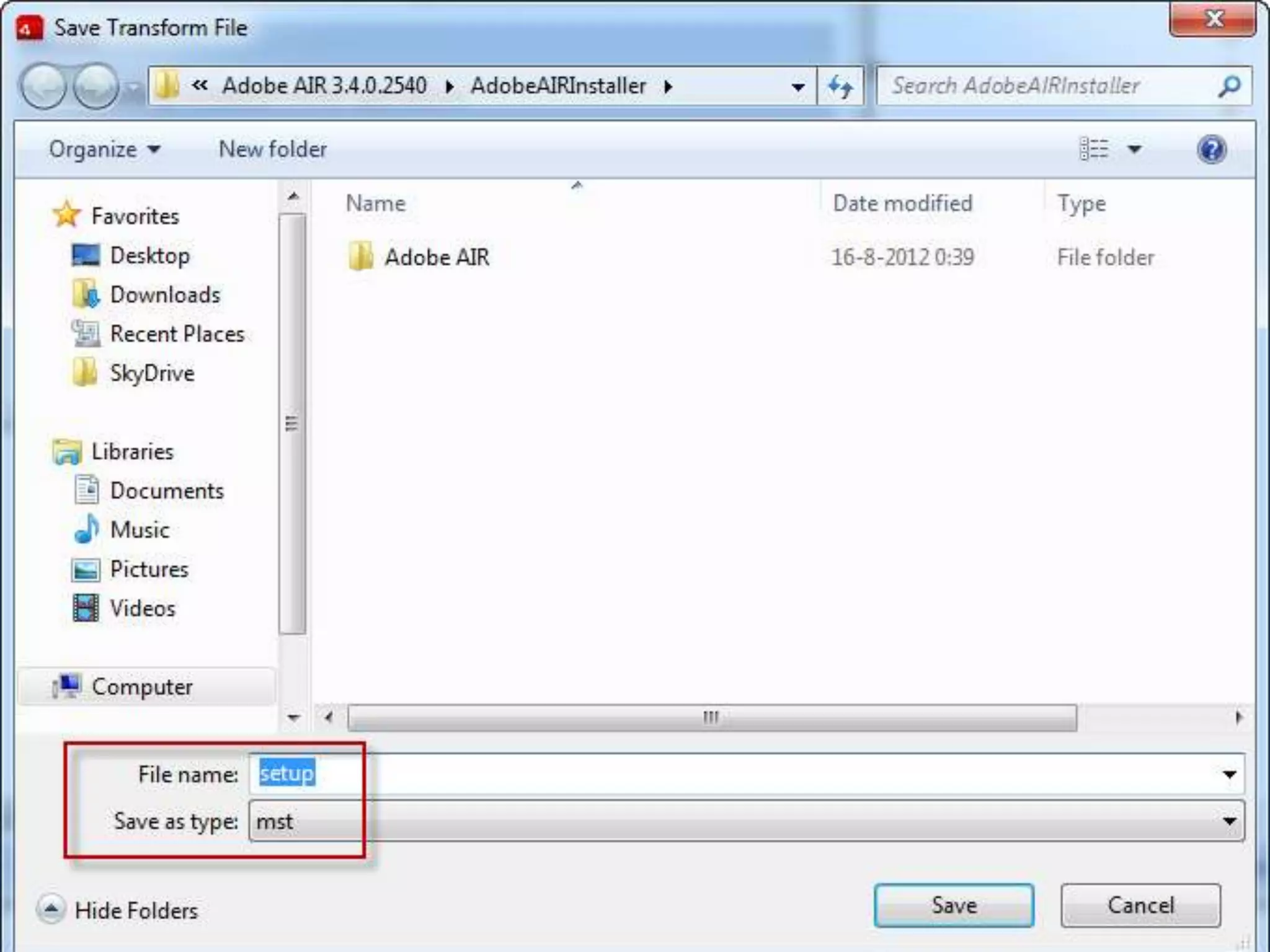Viewport: 1270px width, 952px height.
Task: Select the Adobe AIR folder
Action: (437, 257)
